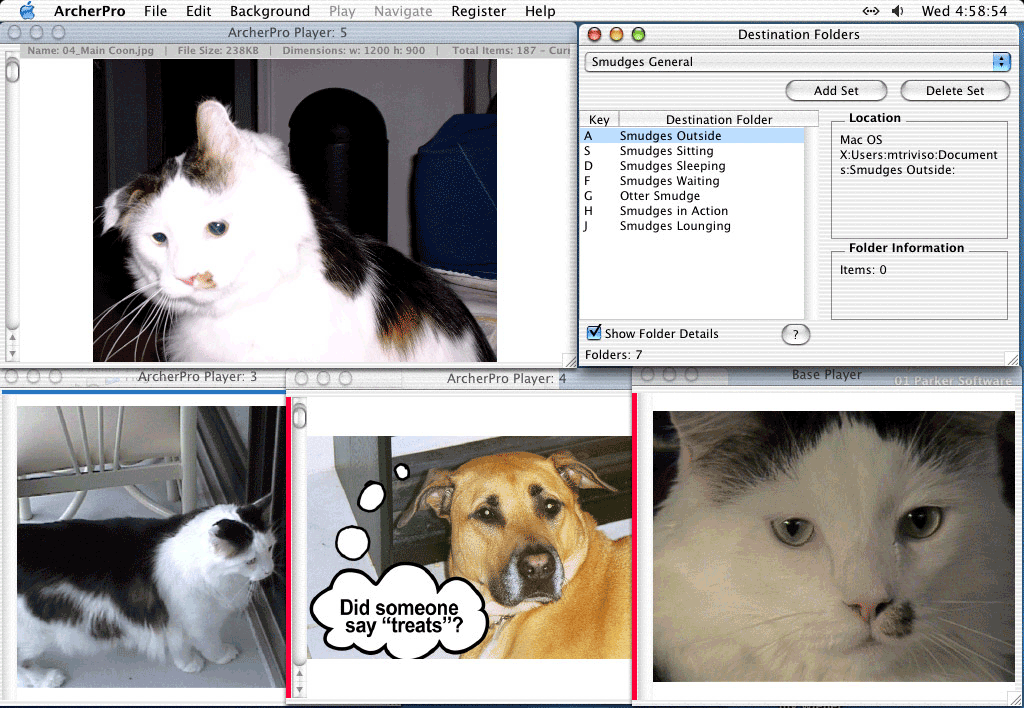Click the Location path text
This screenshot has height=708, width=1024.
[918, 155]
